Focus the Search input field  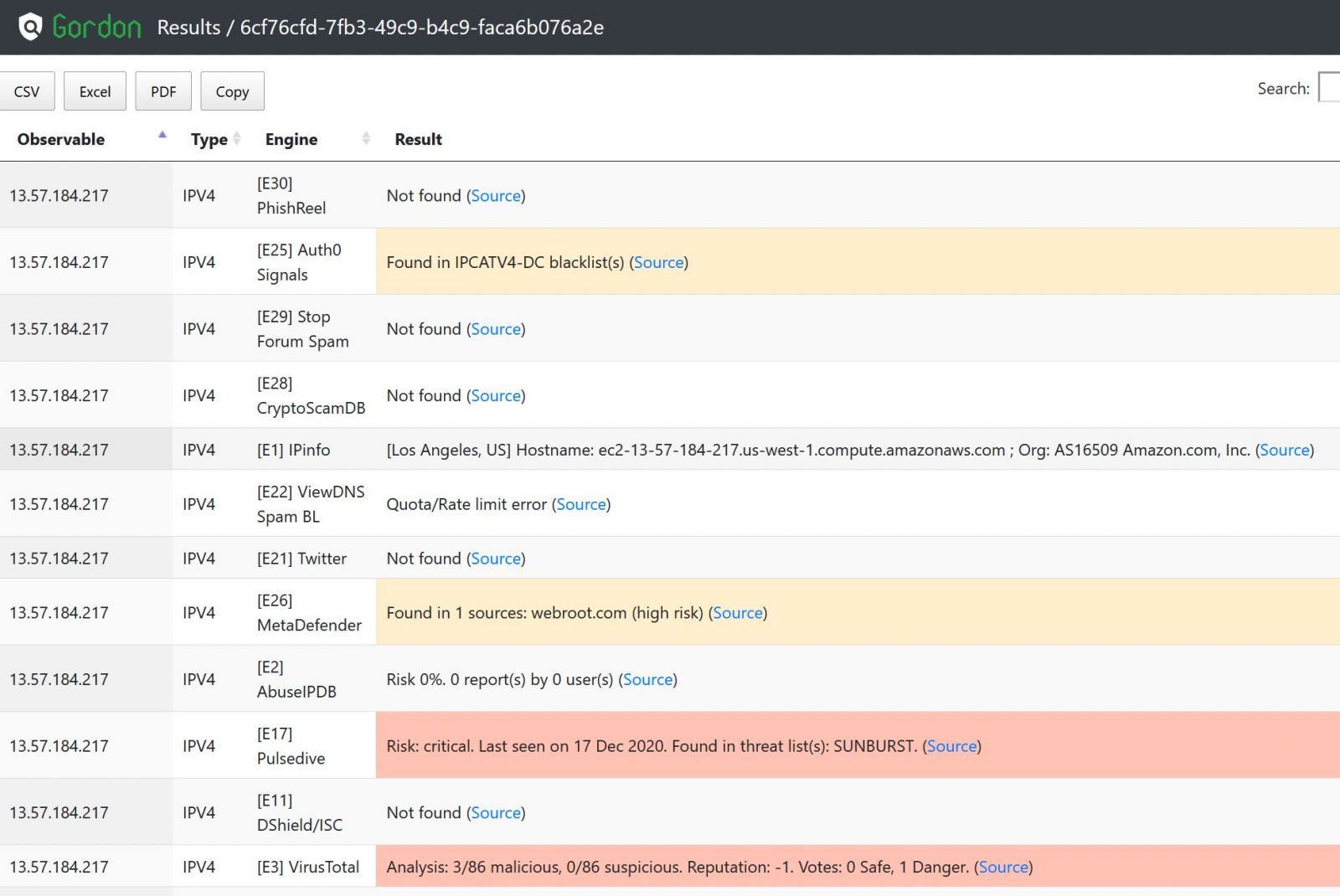pos(1329,88)
